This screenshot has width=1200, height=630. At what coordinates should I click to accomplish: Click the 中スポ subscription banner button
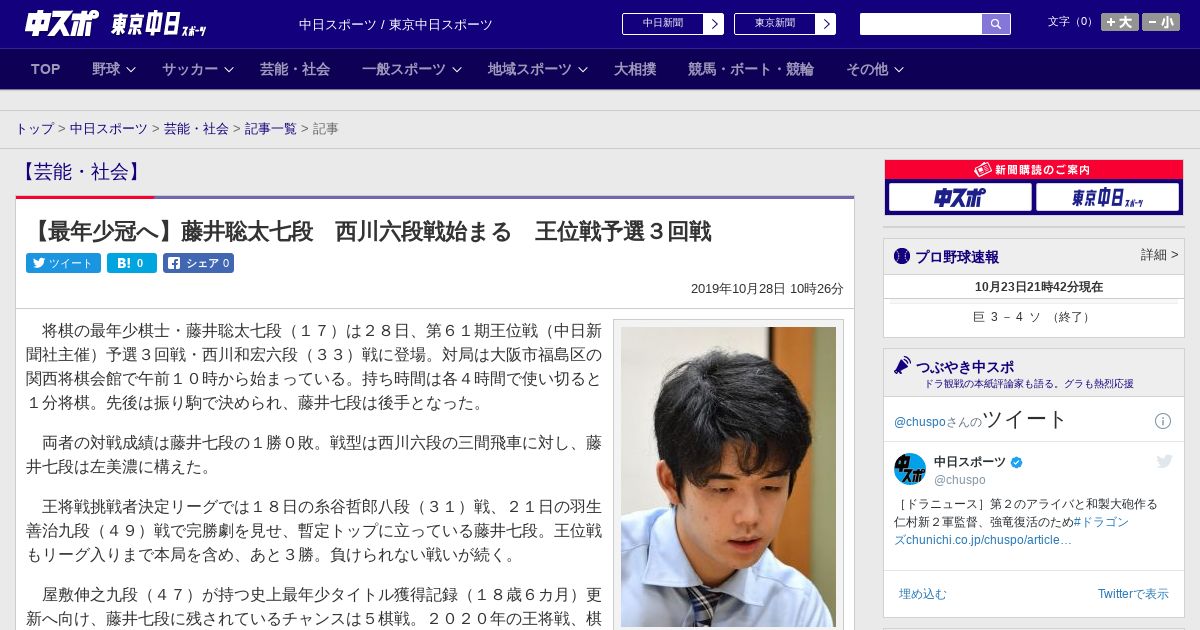point(960,197)
